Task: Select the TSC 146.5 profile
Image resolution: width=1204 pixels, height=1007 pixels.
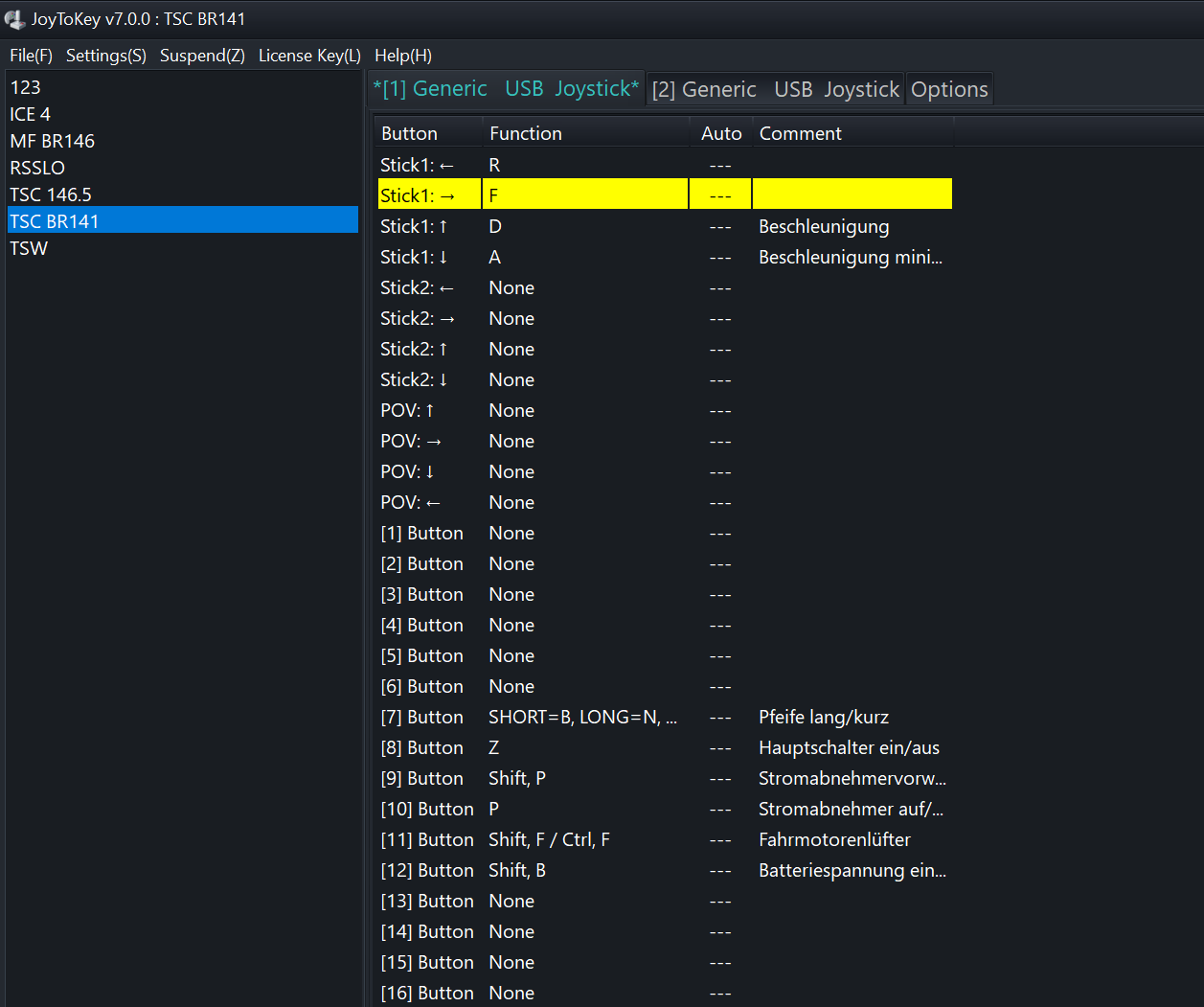Action: [x=182, y=195]
